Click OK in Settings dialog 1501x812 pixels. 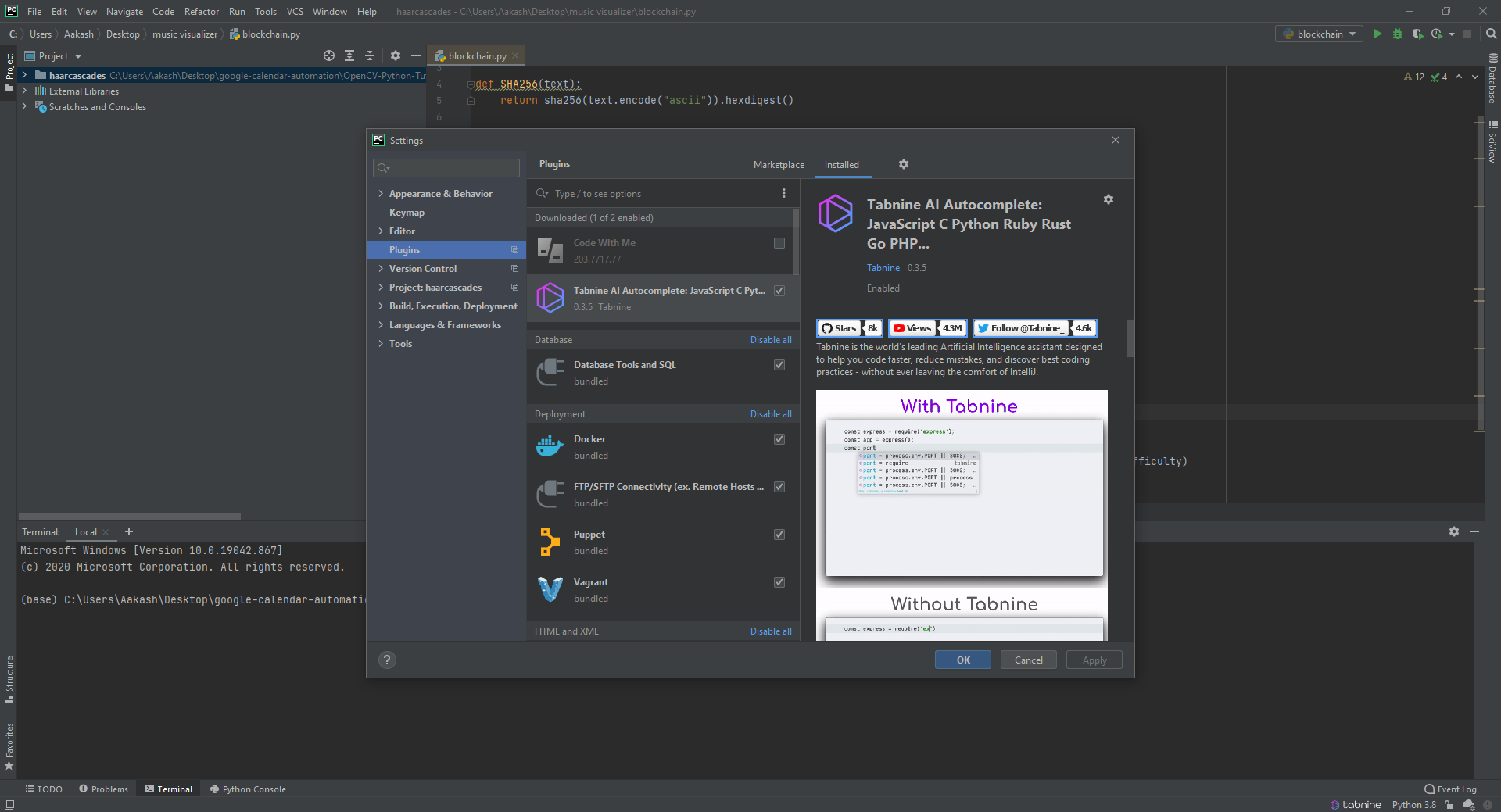[x=963, y=660]
